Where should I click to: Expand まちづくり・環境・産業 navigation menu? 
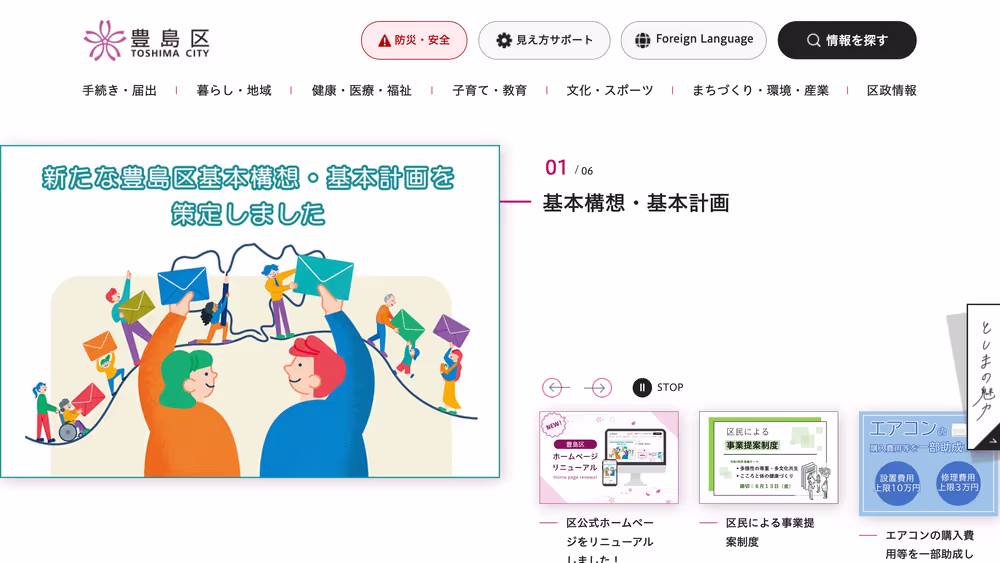760,91
